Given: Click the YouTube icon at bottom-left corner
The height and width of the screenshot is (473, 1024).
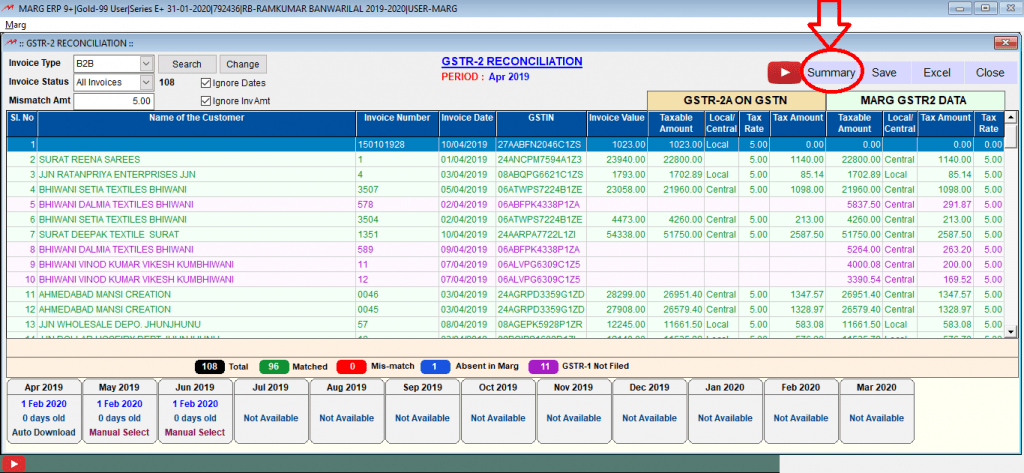Looking at the screenshot, I should click(x=13, y=465).
